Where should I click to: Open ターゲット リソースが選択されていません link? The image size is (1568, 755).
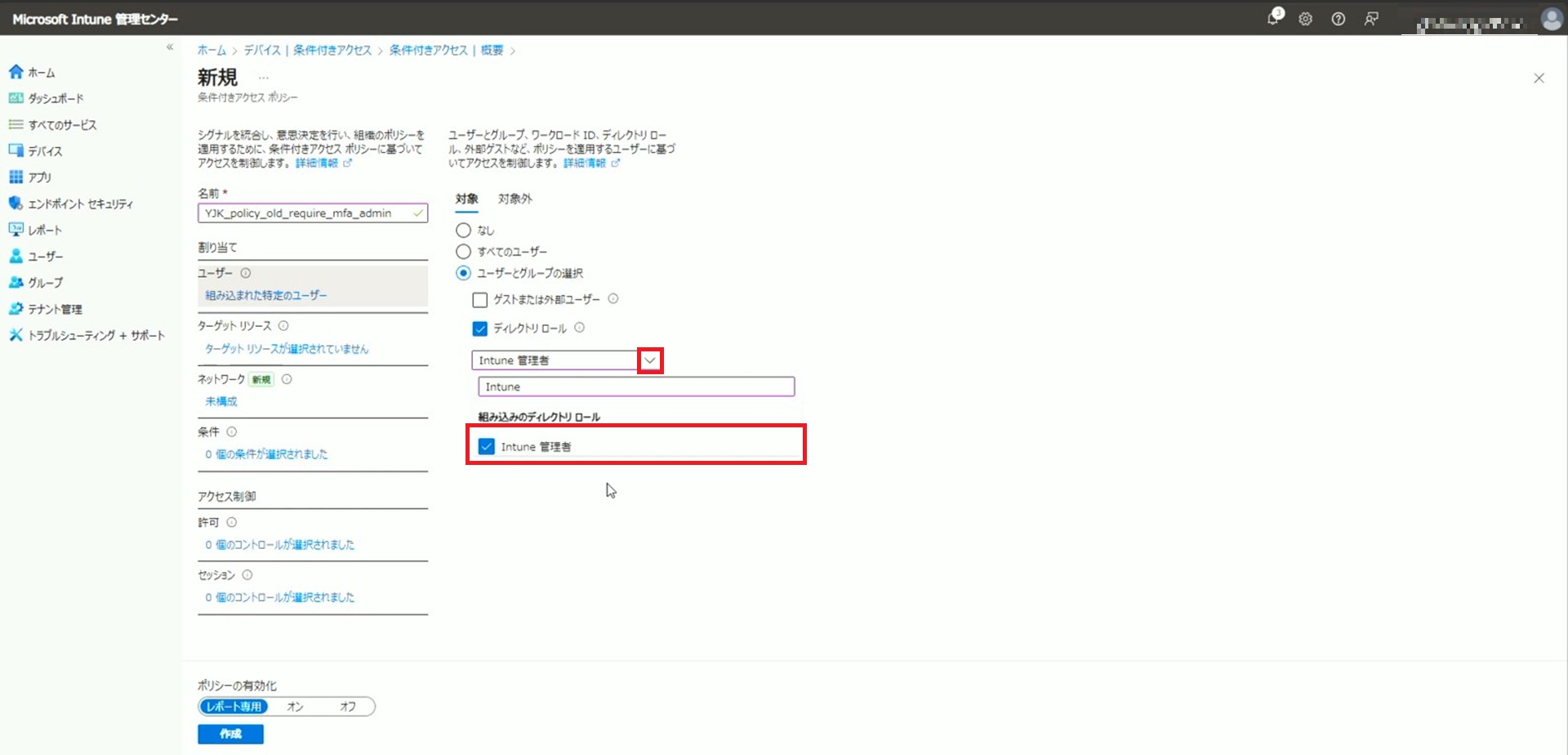pos(287,349)
